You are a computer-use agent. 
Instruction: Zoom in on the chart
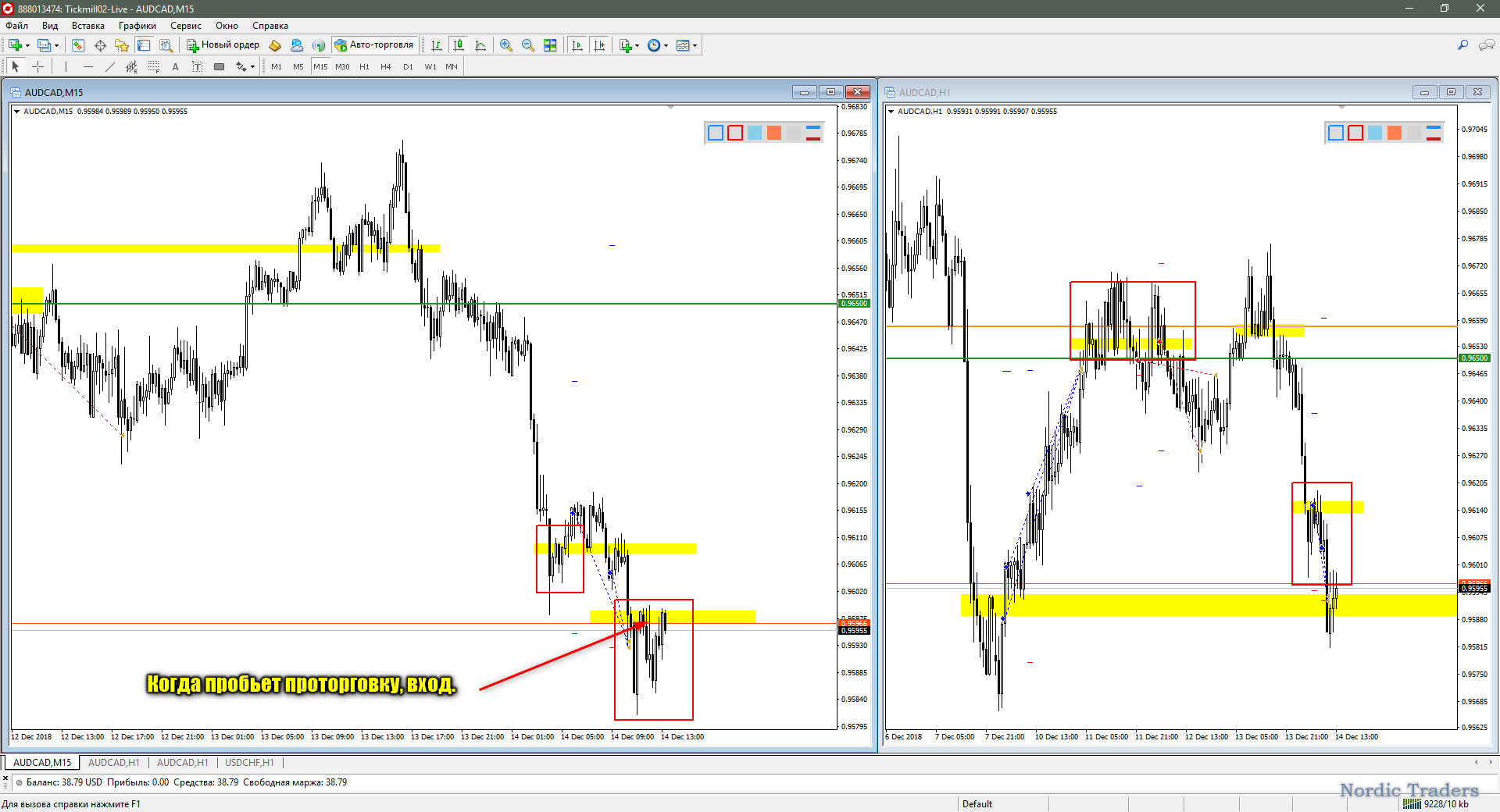tap(506, 45)
